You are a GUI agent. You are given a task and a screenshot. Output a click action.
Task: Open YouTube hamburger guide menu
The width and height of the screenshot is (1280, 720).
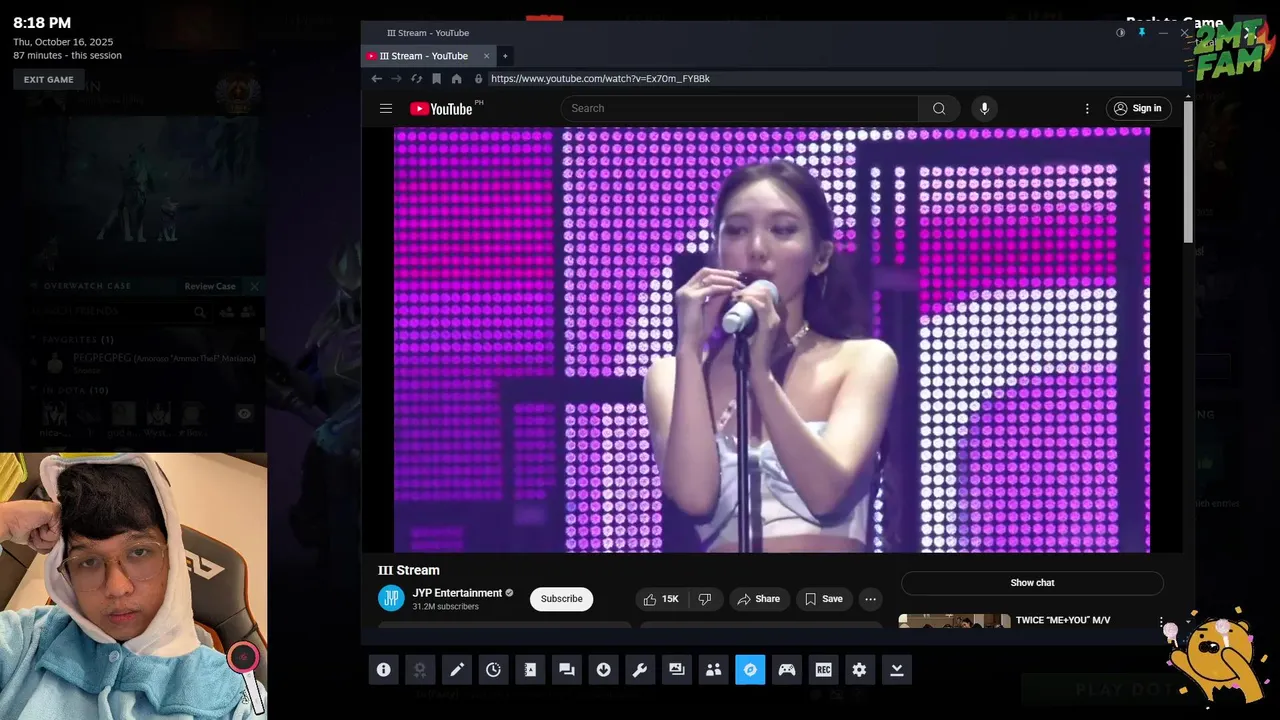click(386, 108)
